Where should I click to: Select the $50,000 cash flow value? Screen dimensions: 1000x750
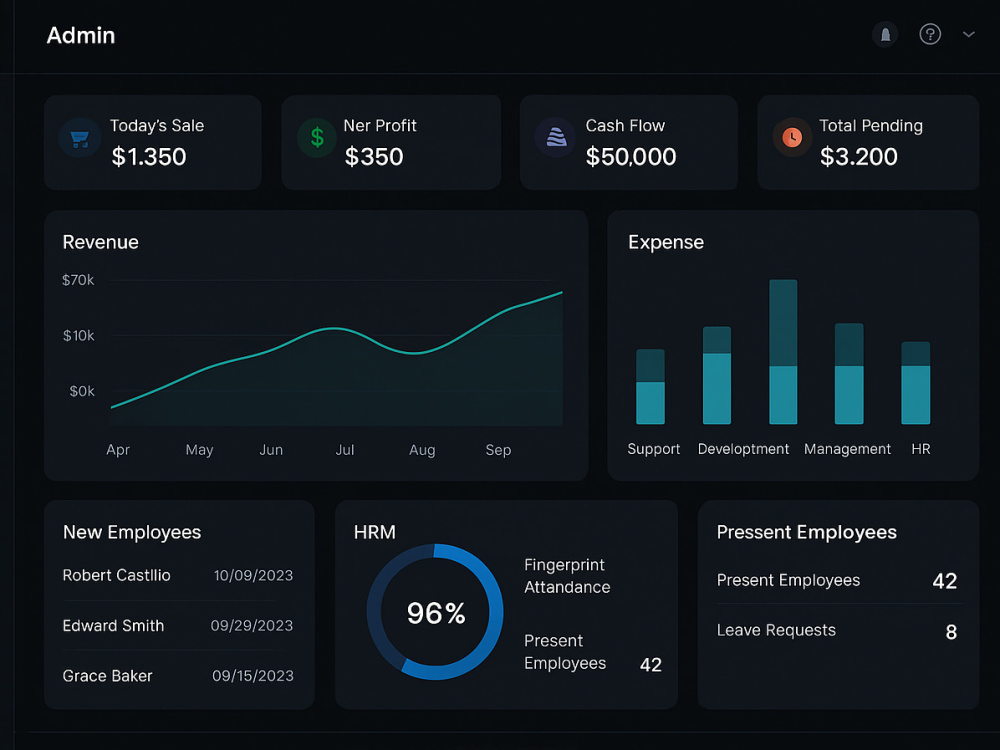(x=631, y=157)
